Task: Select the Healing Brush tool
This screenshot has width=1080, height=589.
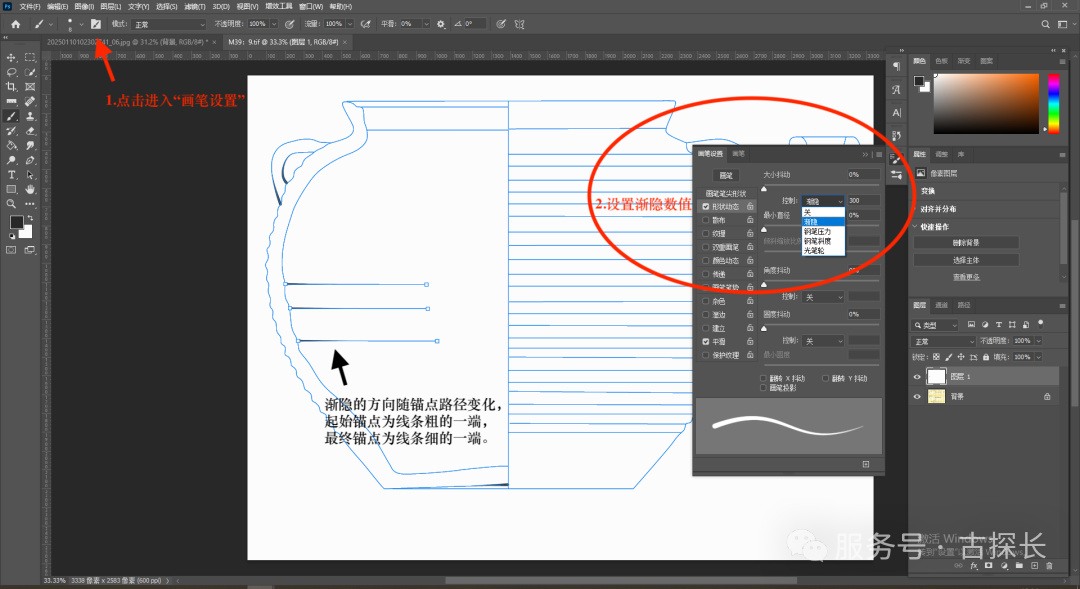Action: [x=30, y=101]
